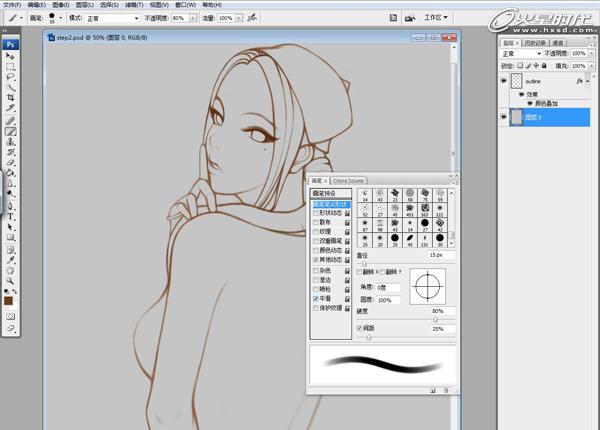Toggle the 平滑 smoothing checkbox
This screenshot has width=600, height=430.
(x=316, y=298)
